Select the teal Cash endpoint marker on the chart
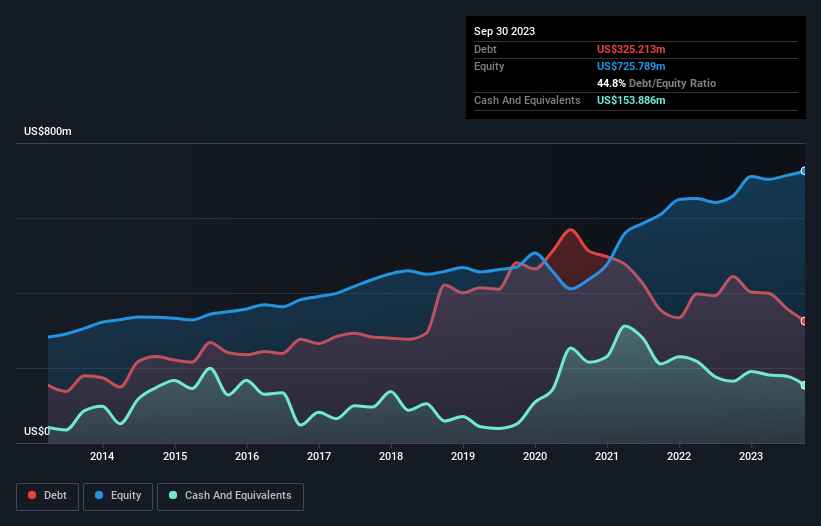 click(804, 385)
